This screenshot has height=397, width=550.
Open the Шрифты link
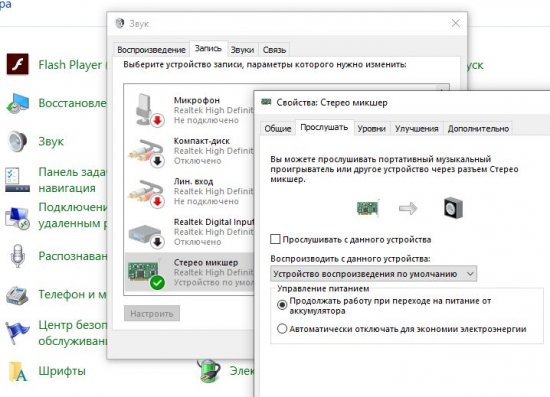[62, 371]
